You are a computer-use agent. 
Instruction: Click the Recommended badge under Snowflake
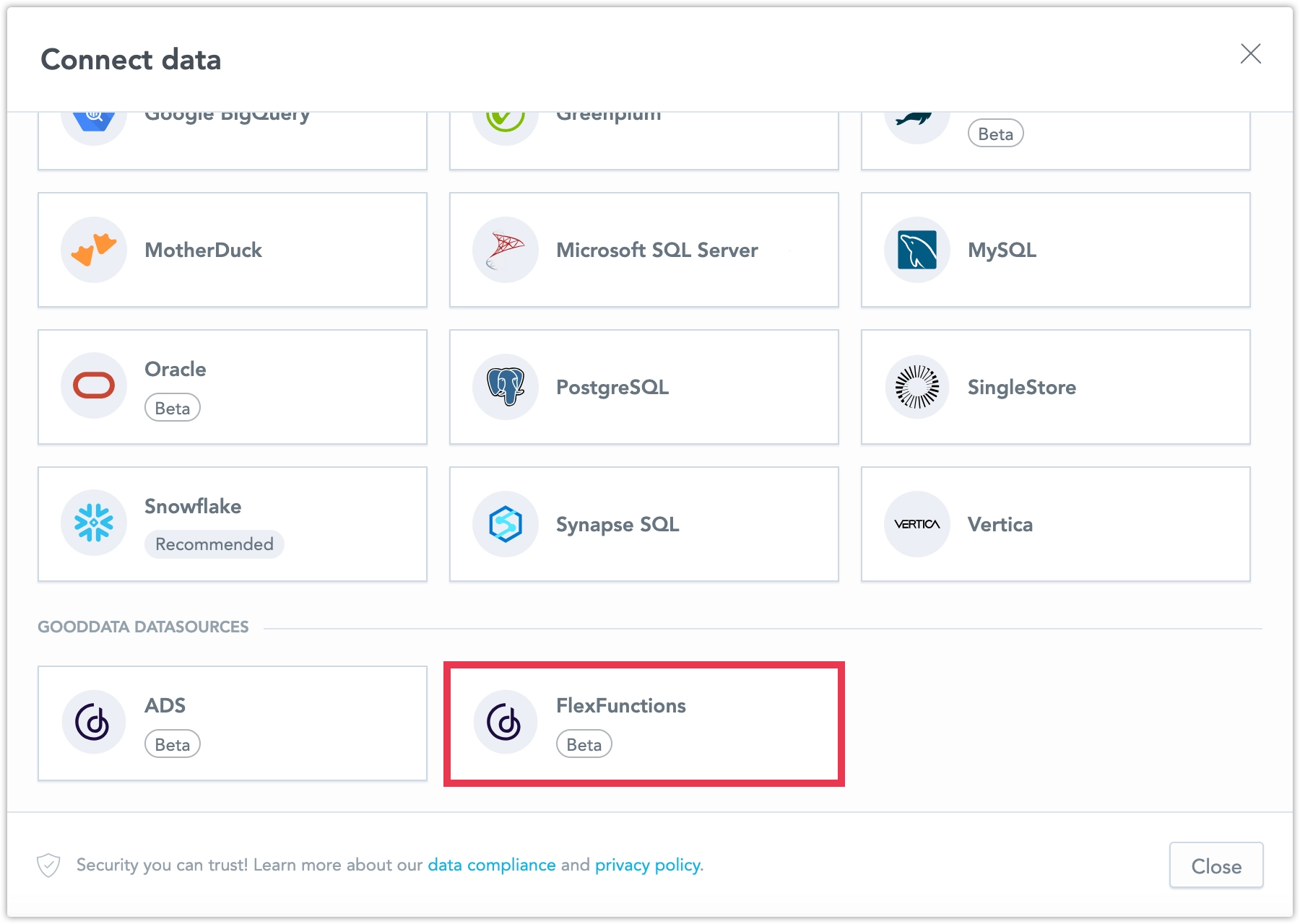[x=214, y=544]
